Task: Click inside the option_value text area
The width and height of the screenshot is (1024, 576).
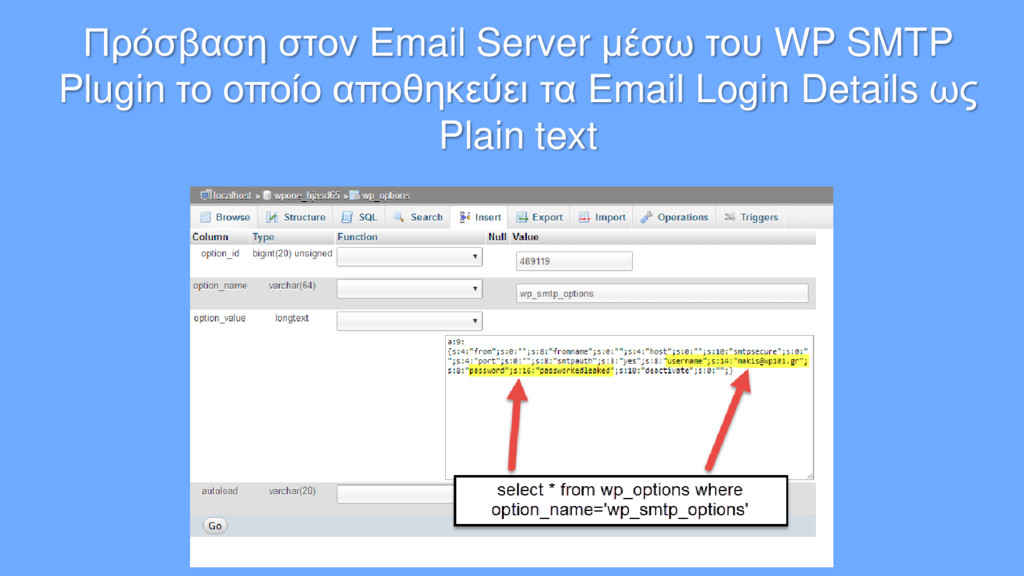Action: (630, 408)
